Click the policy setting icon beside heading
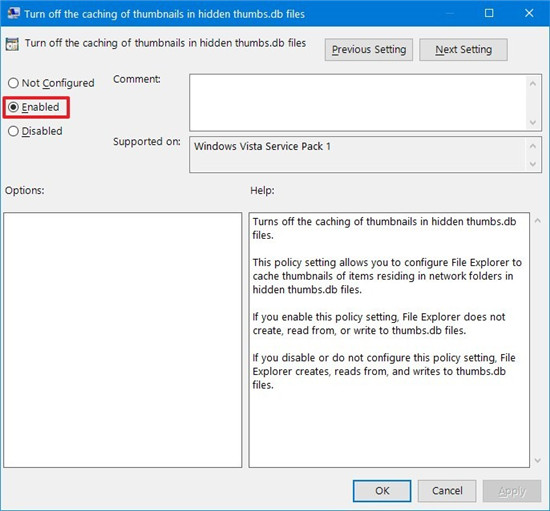 pyautogui.click(x=12, y=44)
